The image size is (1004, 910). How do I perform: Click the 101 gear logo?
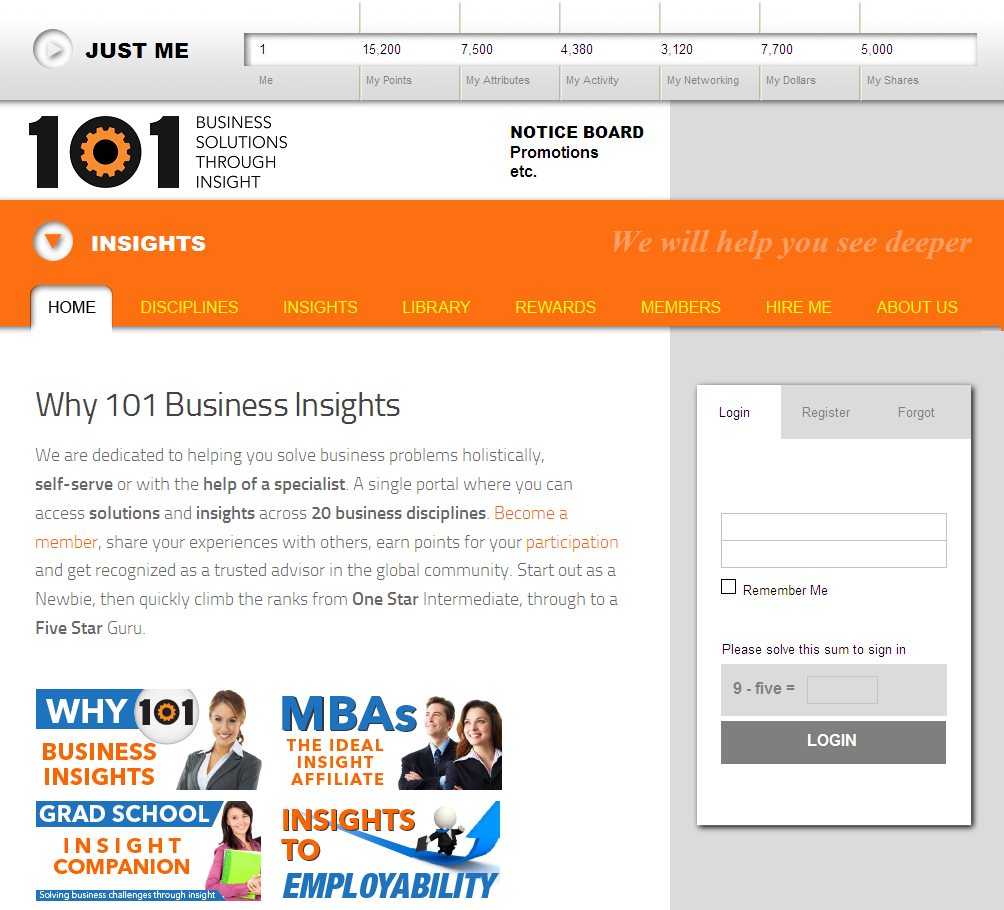104,152
